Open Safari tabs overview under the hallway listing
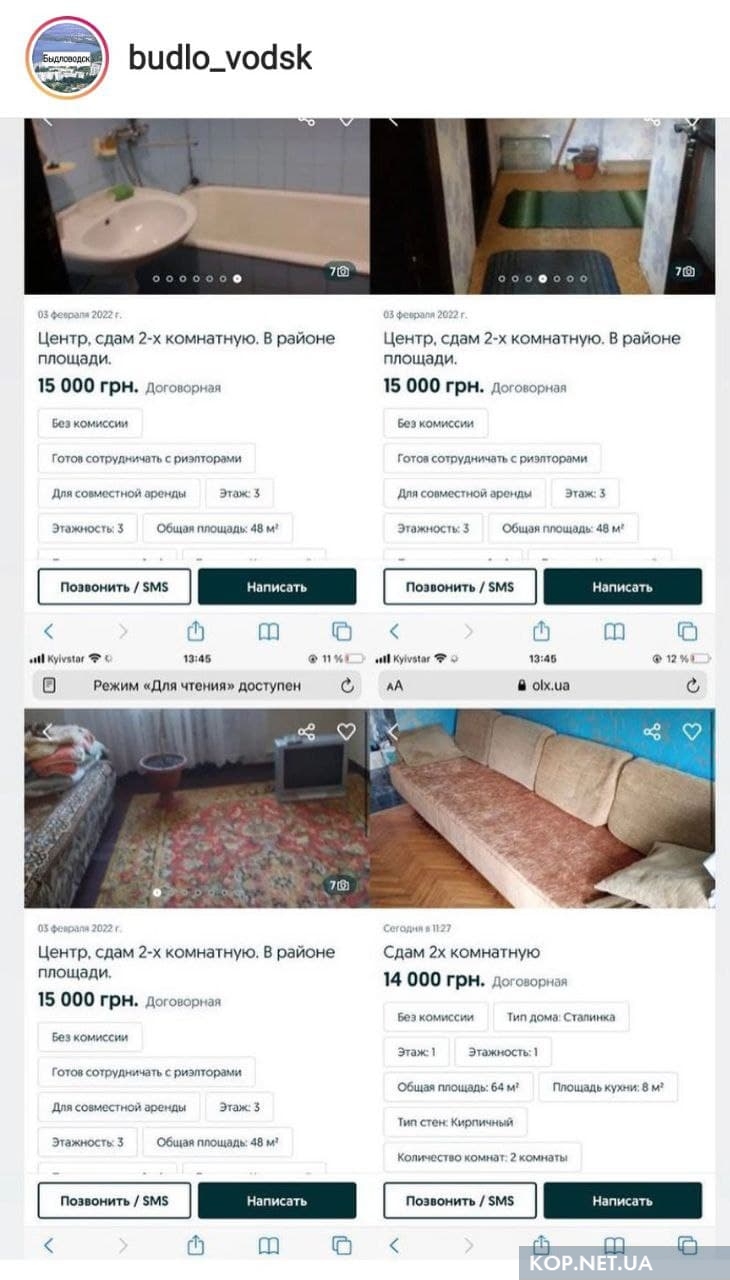Image resolution: width=730 pixels, height=1280 pixels. point(687,632)
